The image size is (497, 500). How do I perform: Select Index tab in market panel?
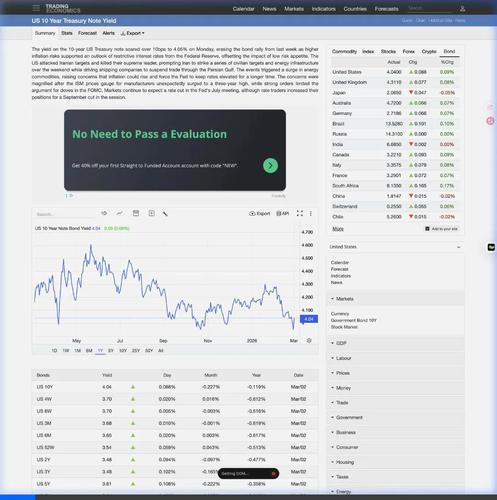[368, 52]
